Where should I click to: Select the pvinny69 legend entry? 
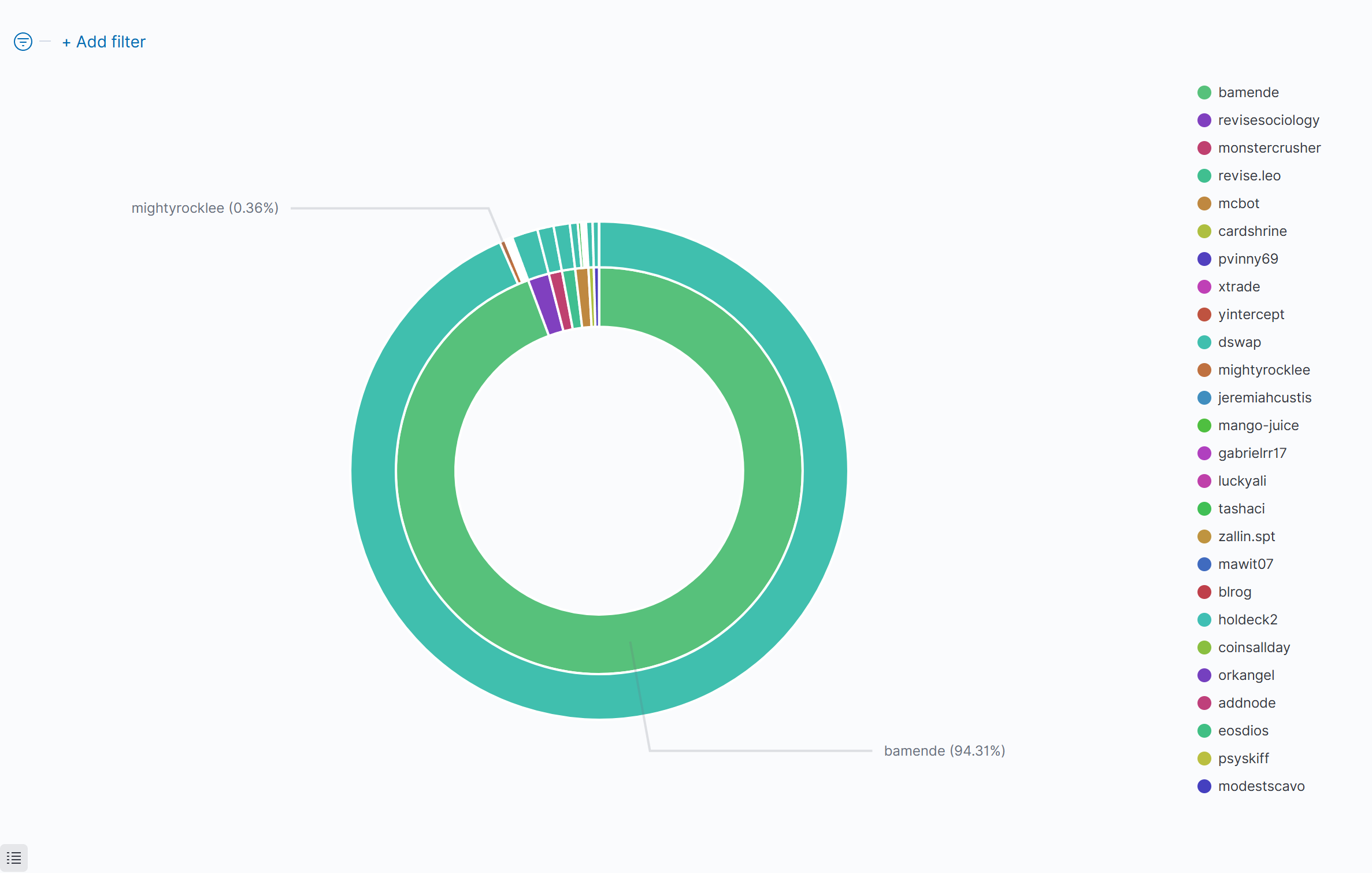tap(1248, 259)
